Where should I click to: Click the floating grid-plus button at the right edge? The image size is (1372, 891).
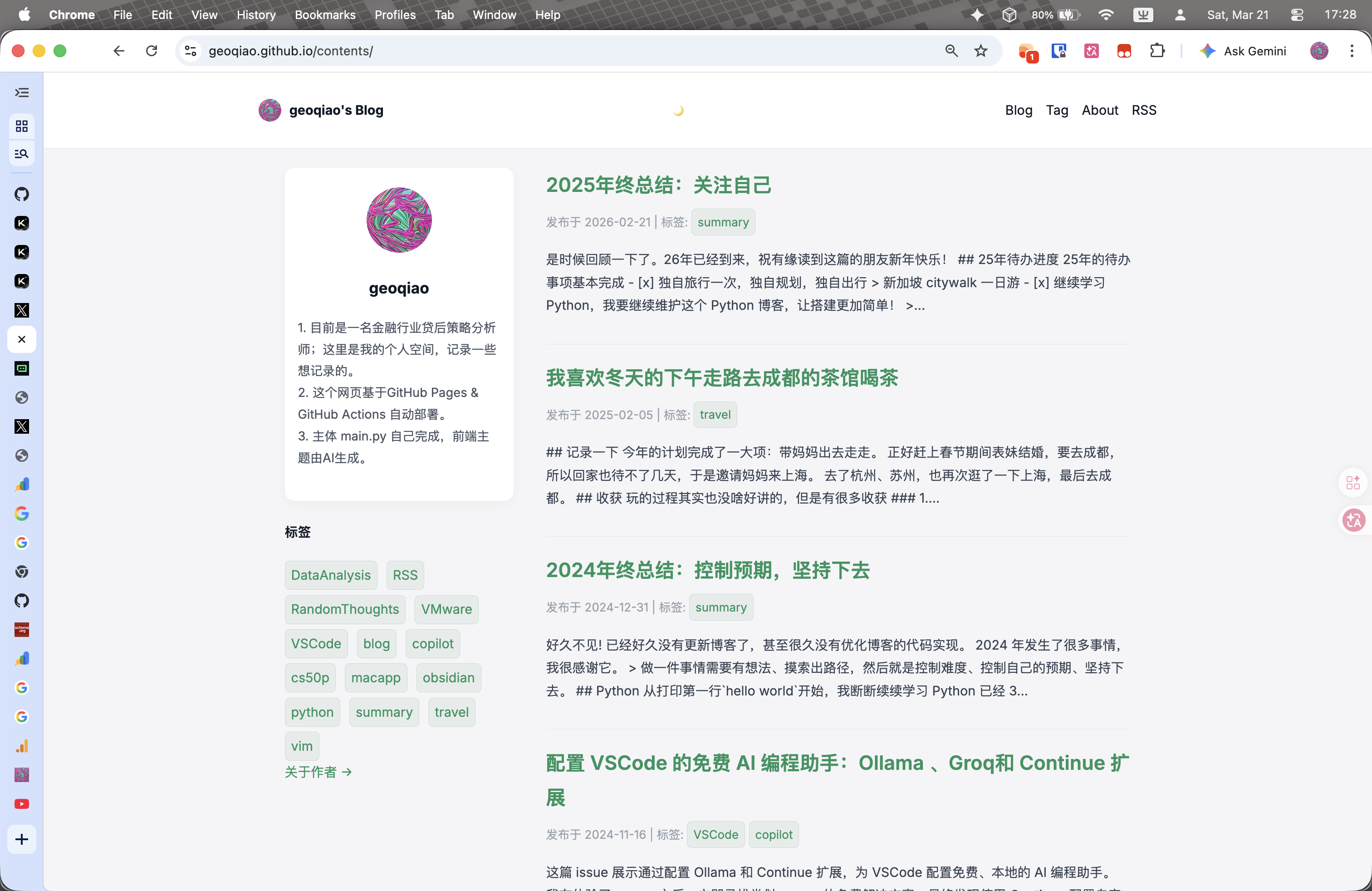[x=1353, y=482]
